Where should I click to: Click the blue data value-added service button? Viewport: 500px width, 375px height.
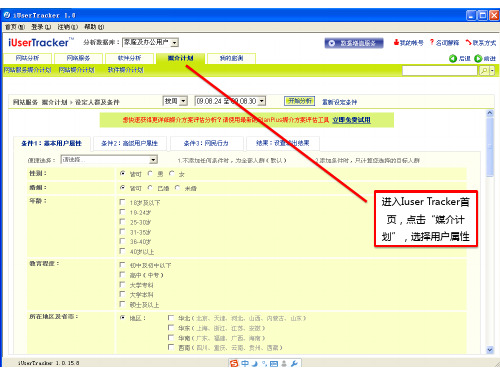click(x=354, y=43)
